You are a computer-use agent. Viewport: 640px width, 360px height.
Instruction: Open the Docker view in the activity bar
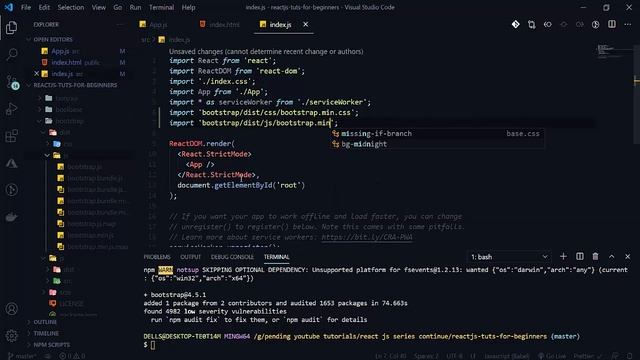pos(11,217)
